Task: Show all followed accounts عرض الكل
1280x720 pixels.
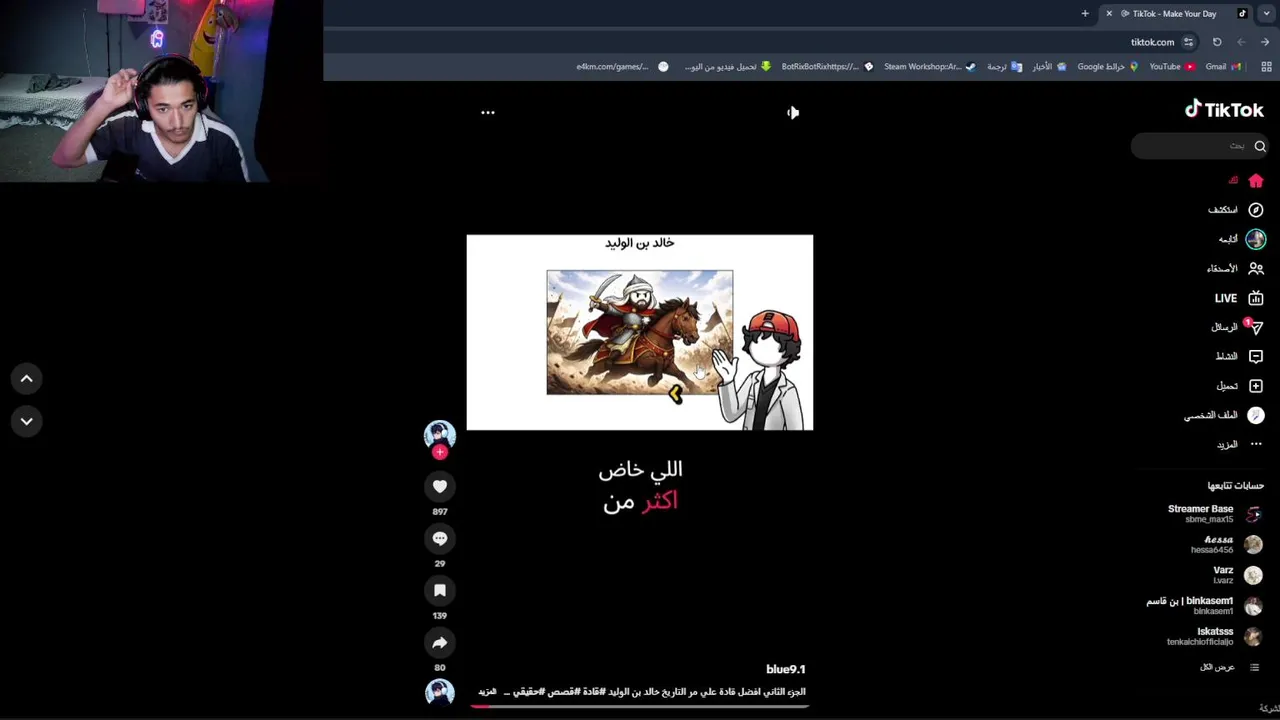Action: [1217, 667]
